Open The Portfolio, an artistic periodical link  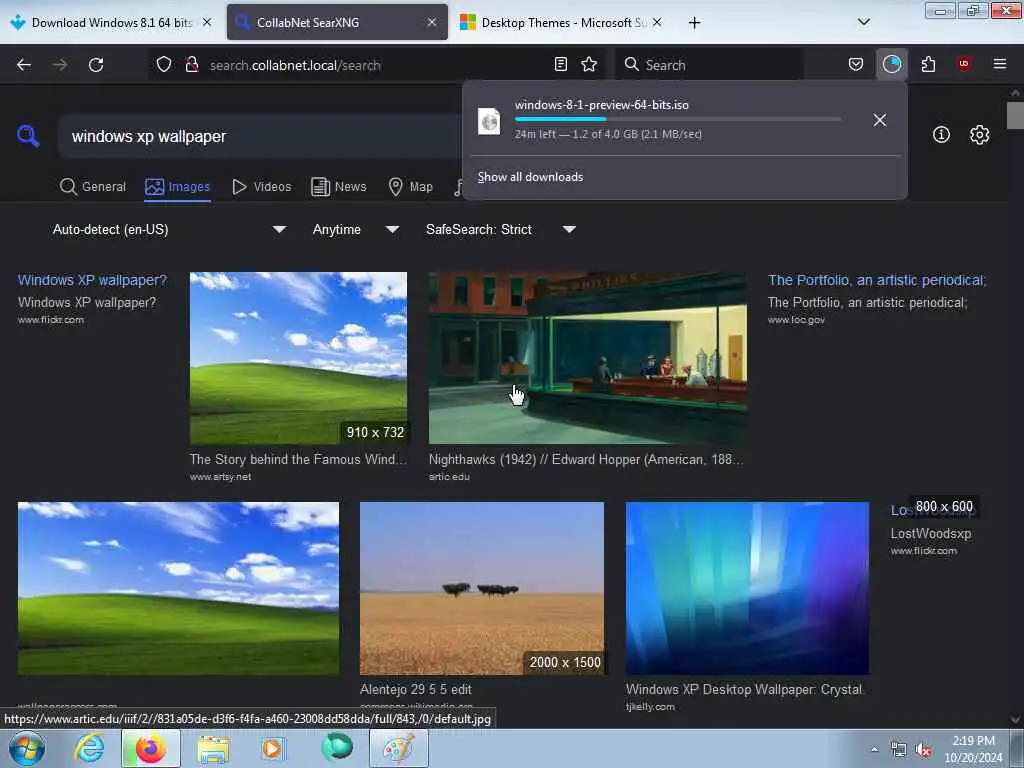point(876,280)
